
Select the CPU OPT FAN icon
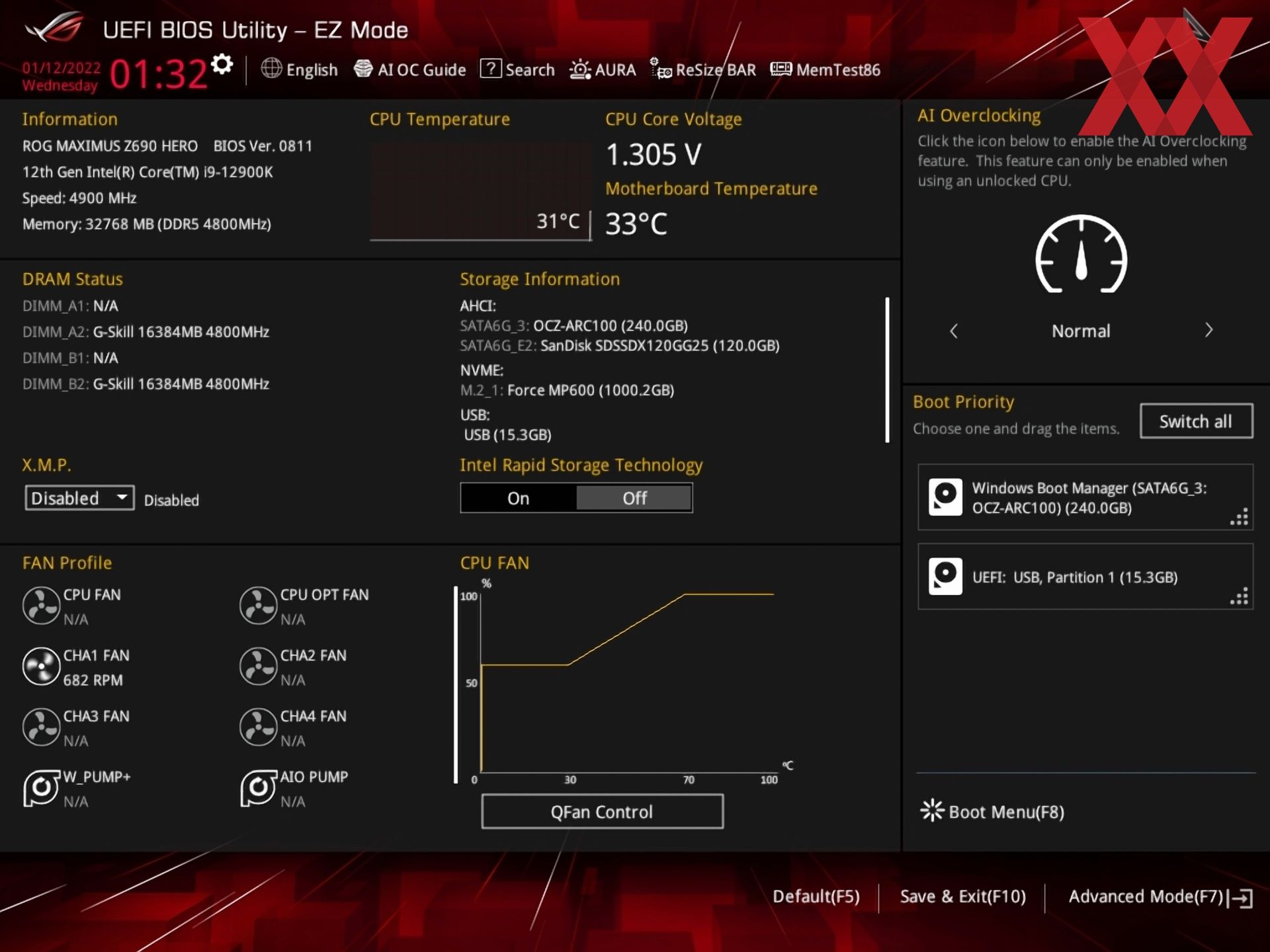pos(258,606)
